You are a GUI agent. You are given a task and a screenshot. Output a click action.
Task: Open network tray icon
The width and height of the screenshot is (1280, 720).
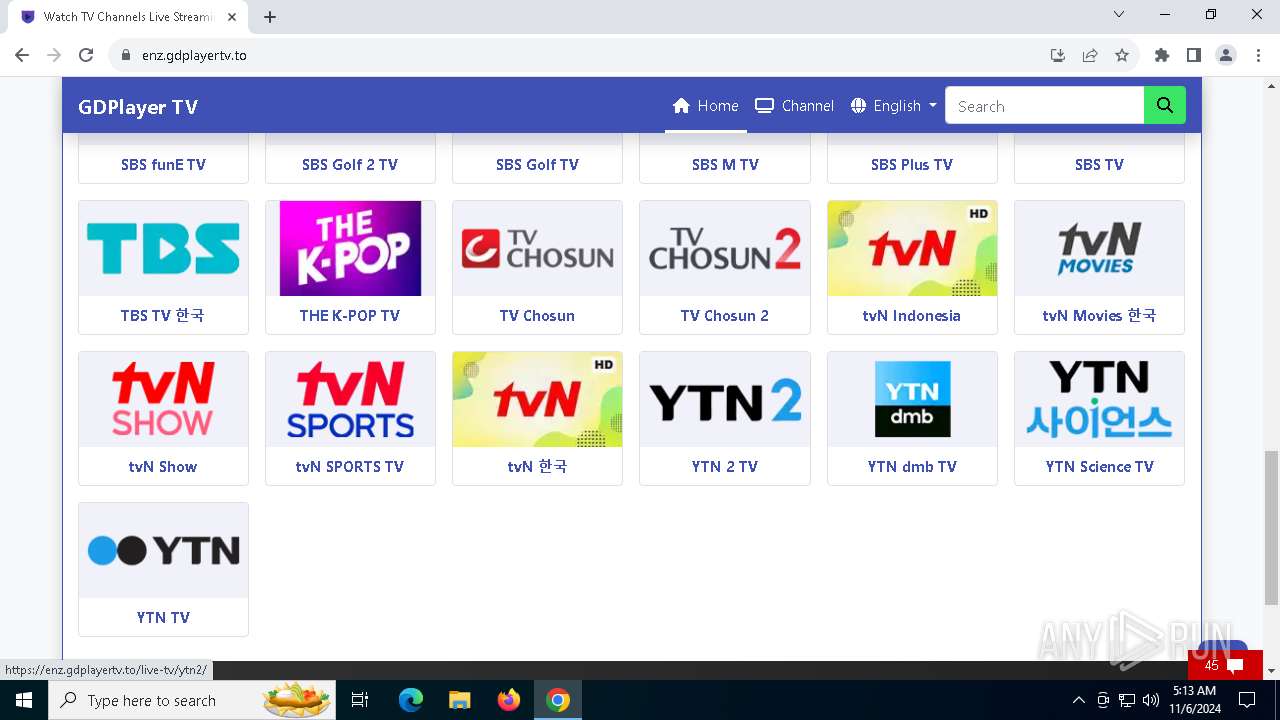pos(1127,700)
